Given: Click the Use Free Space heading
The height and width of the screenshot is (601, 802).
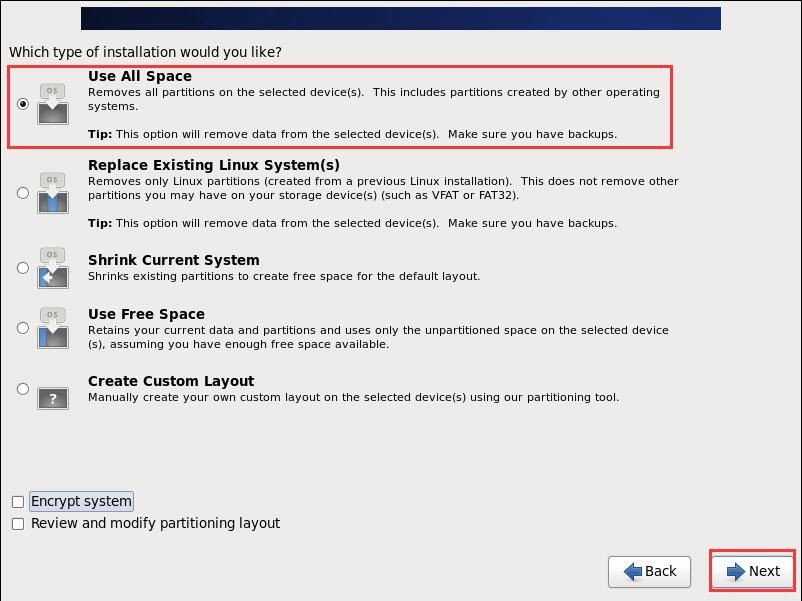Looking at the screenshot, I should 146,314.
